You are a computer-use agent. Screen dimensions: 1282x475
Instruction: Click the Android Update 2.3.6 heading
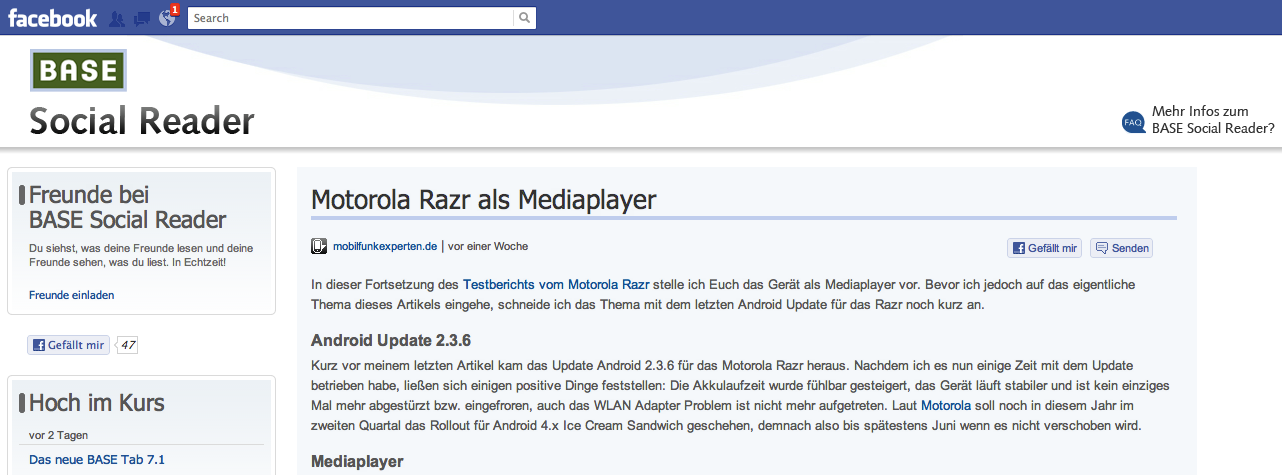pyautogui.click(x=391, y=339)
